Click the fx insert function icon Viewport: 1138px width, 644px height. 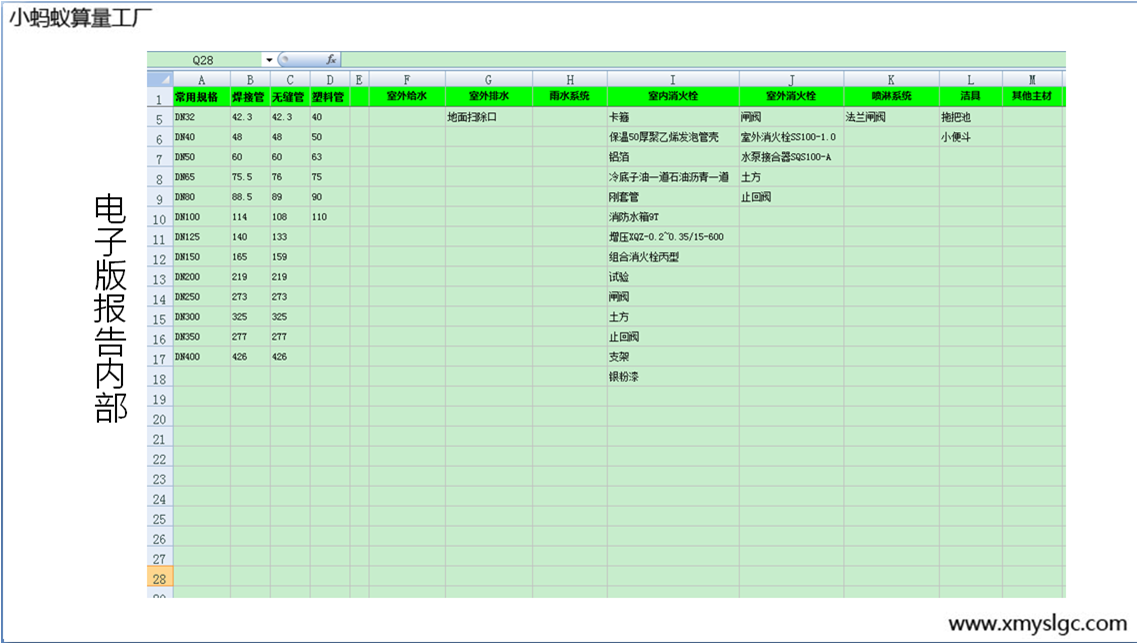point(331,60)
